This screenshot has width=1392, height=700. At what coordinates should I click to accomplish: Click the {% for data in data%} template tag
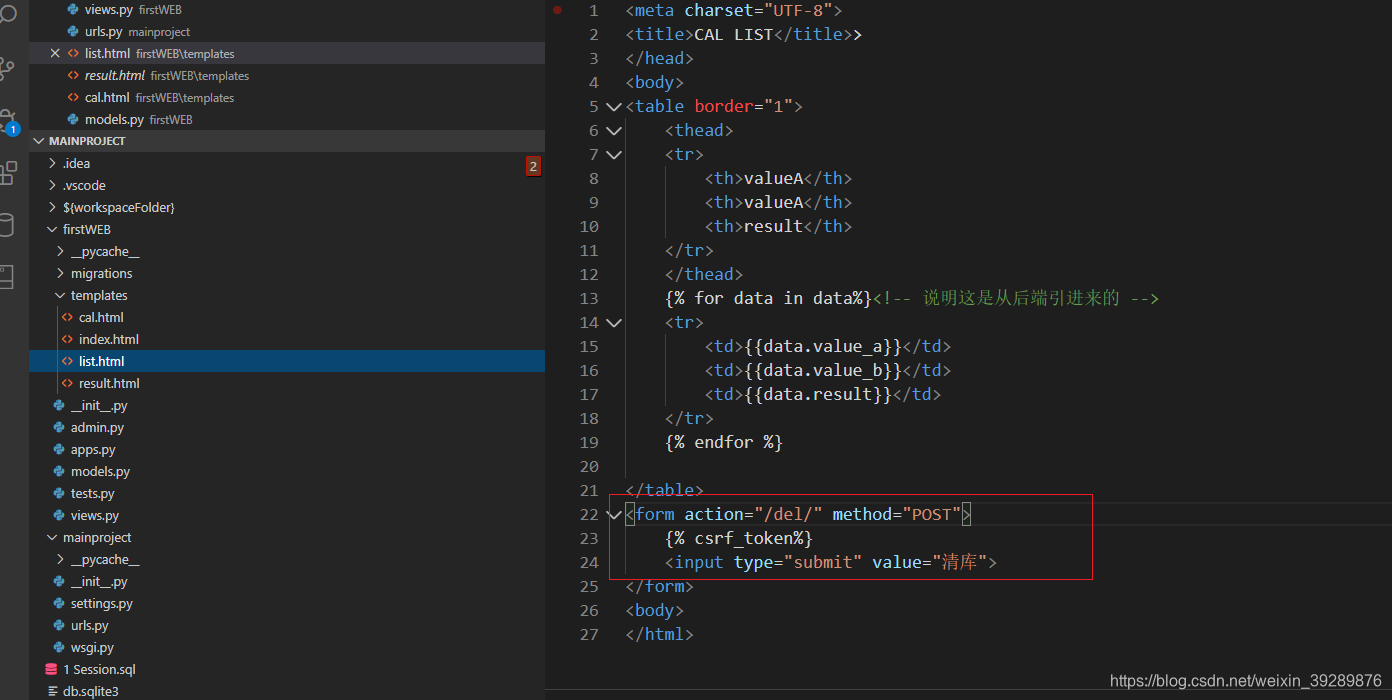click(768, 298)
